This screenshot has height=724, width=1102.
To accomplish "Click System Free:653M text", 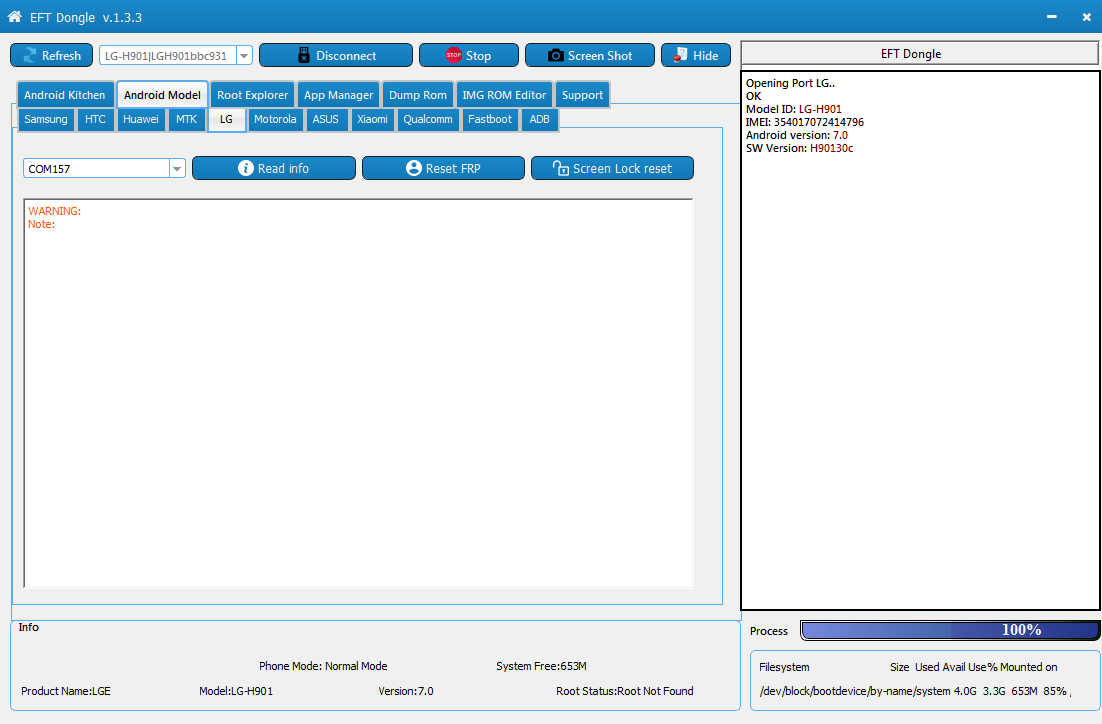I will pyautogui.click(x=541, y=666).
